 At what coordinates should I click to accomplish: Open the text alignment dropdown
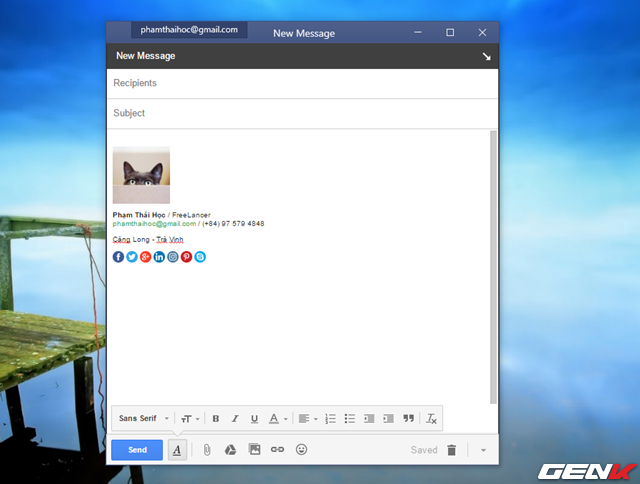(308, 419)
